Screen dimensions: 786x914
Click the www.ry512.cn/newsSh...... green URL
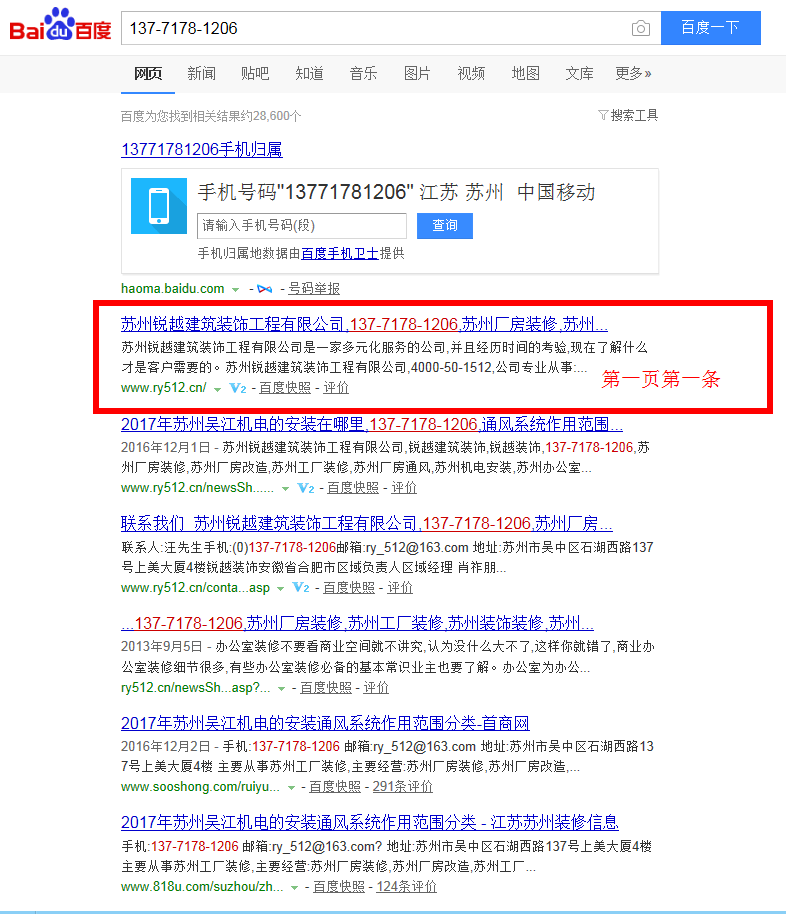coord(198,487)
